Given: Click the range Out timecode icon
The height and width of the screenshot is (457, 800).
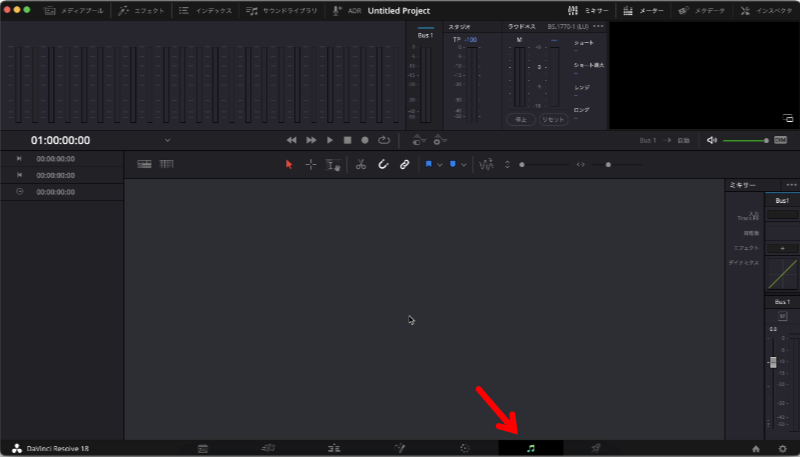Looking at the screenshot, I should [19, 175].
